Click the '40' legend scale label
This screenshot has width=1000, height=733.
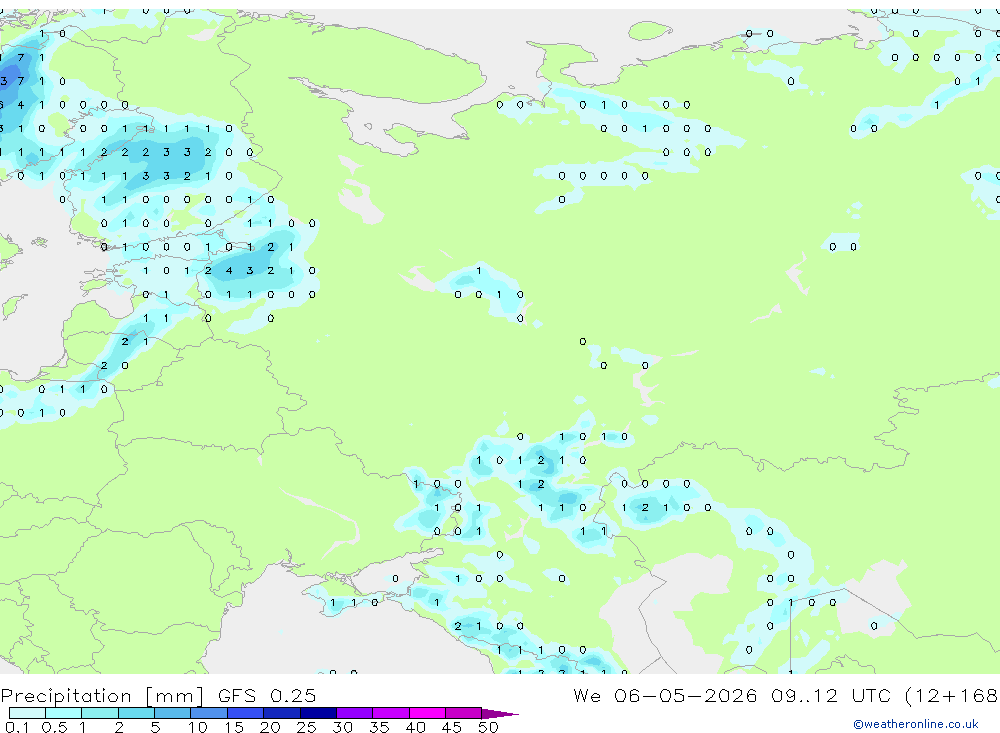pyautogui.click(x=416, y=727)
